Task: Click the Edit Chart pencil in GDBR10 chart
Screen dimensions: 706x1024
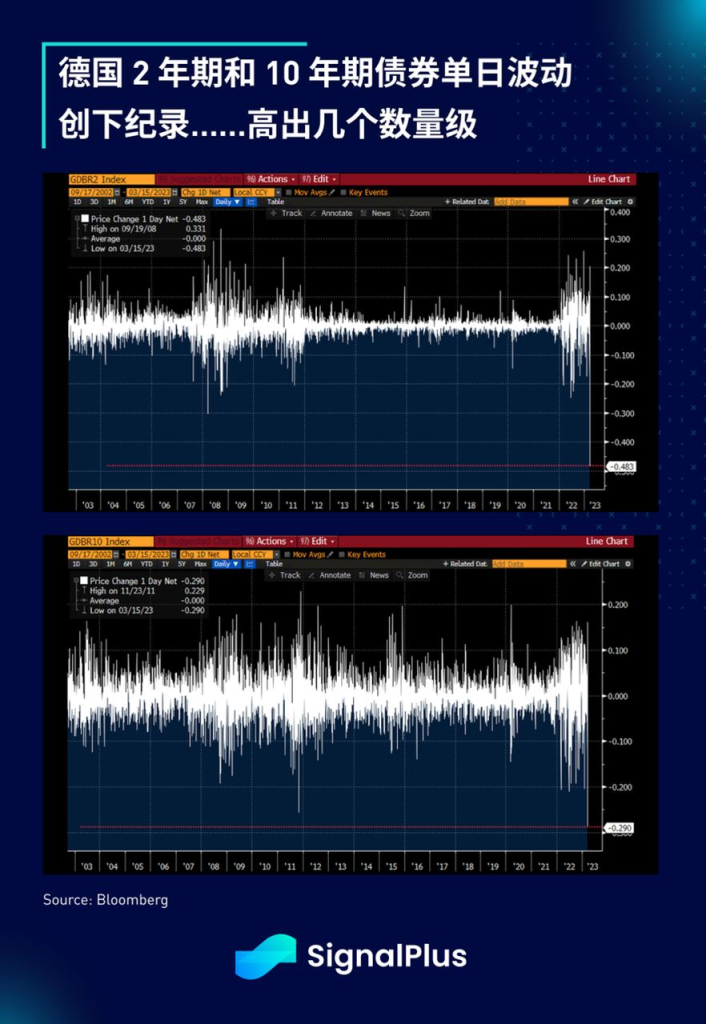Action: (601, 564)
